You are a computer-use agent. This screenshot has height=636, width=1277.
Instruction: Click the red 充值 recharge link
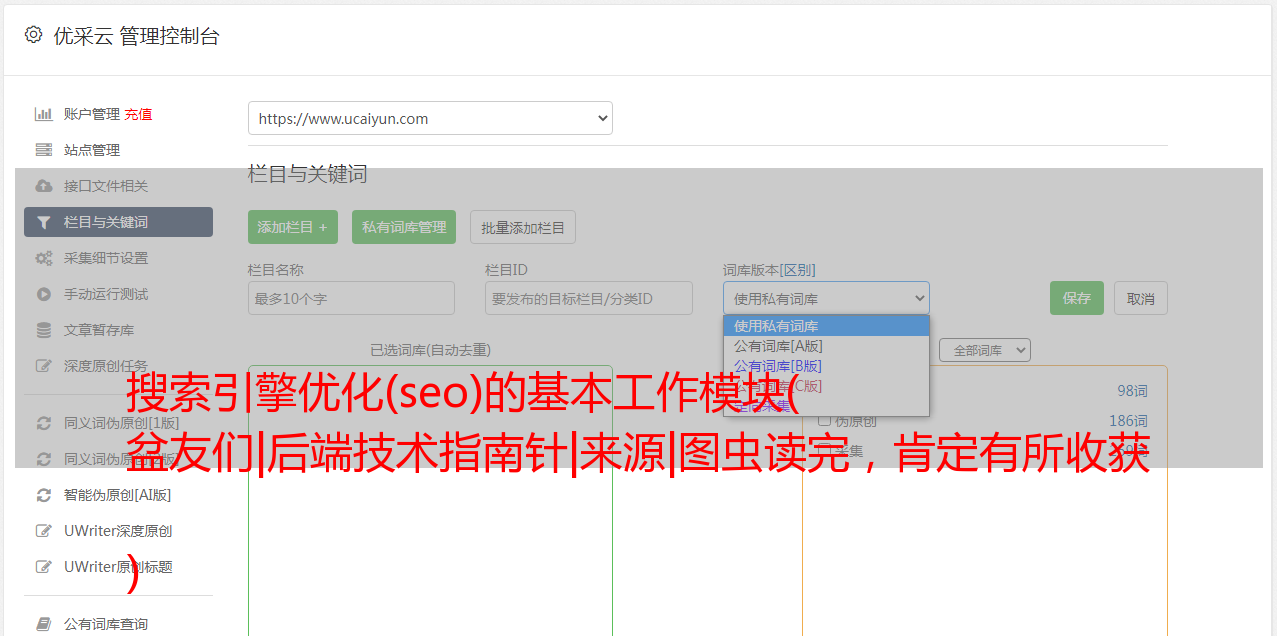(138, 114)
